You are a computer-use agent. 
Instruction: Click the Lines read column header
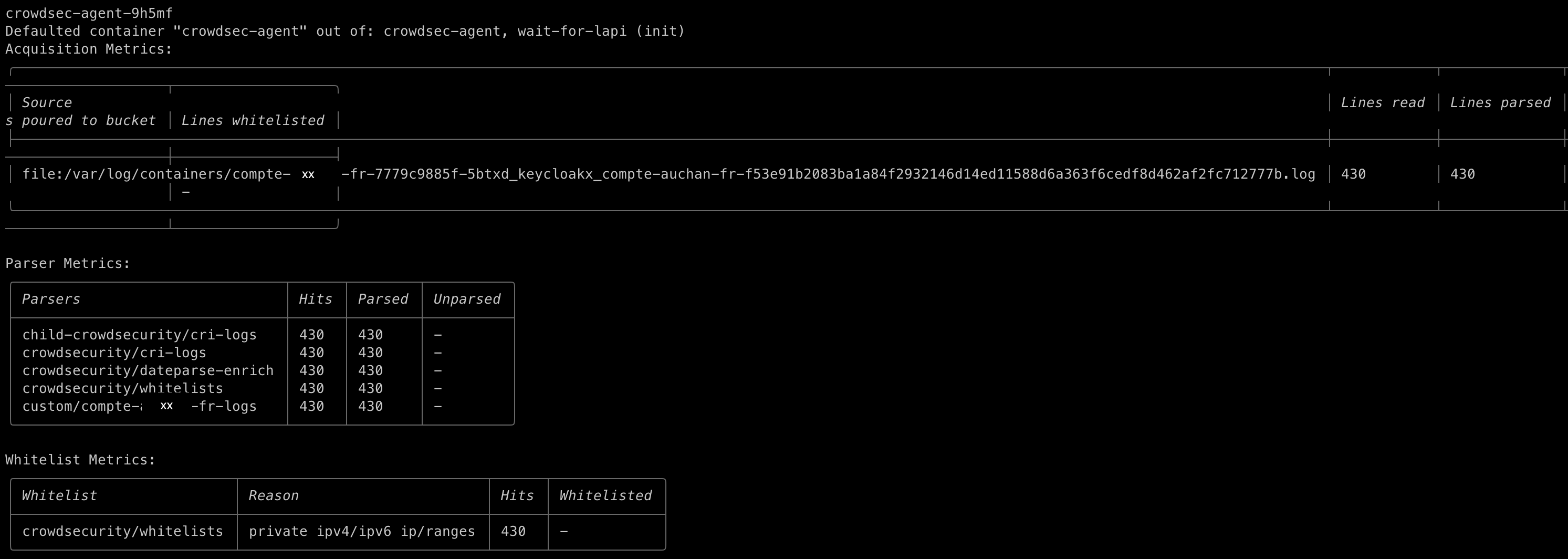(1382, 103)
